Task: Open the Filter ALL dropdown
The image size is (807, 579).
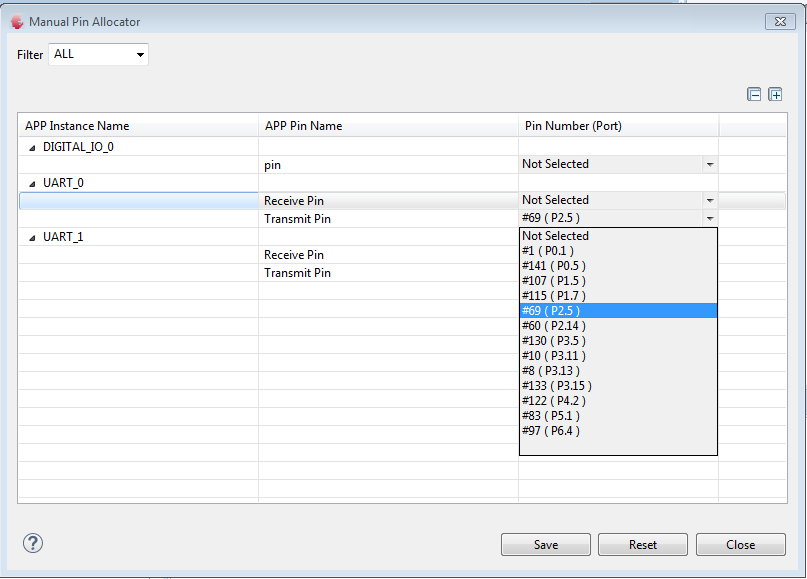Action: [98, 55]
